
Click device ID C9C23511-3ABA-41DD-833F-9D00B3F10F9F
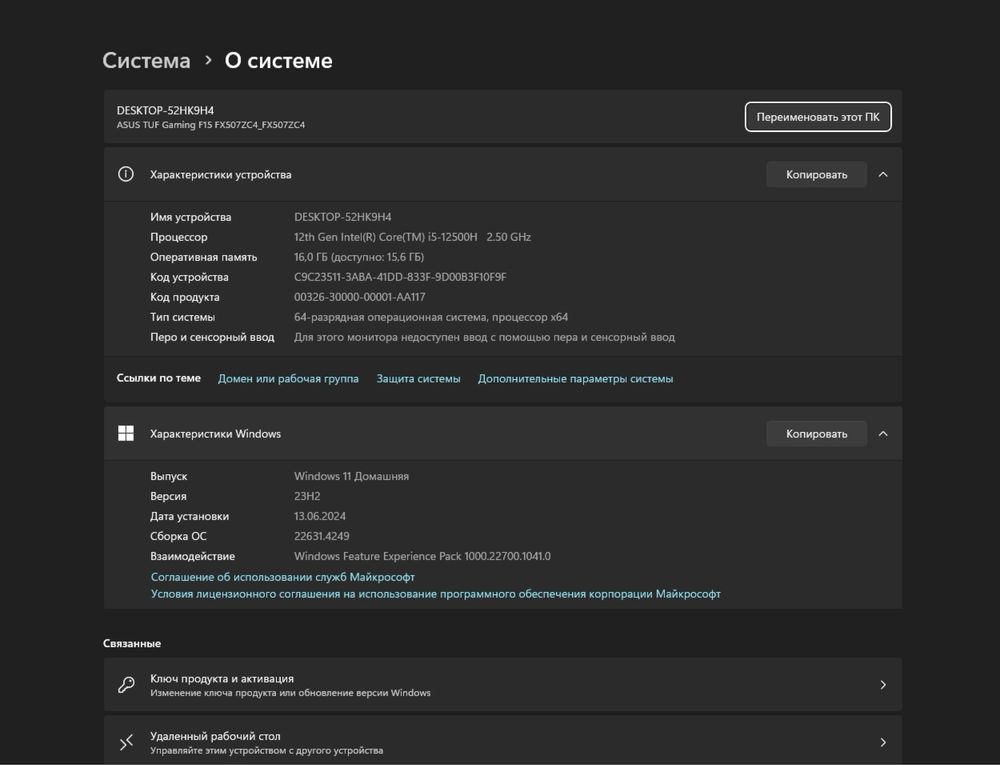click(400, 277)
